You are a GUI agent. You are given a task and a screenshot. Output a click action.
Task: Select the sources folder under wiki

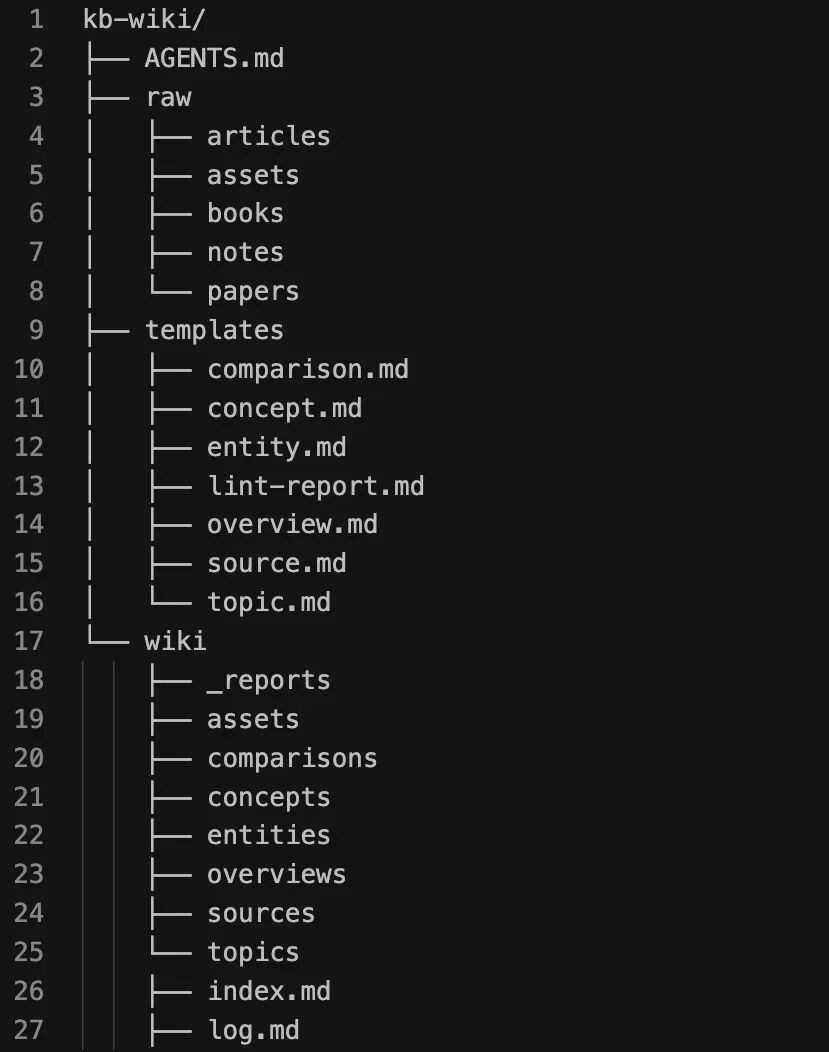[x=261, y=914]
